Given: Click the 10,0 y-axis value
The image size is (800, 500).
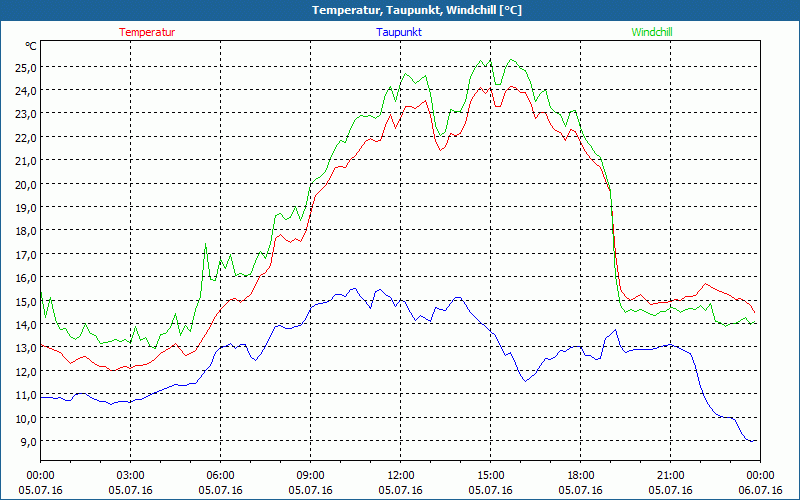Looking at the screenshot, I should 26,419.
